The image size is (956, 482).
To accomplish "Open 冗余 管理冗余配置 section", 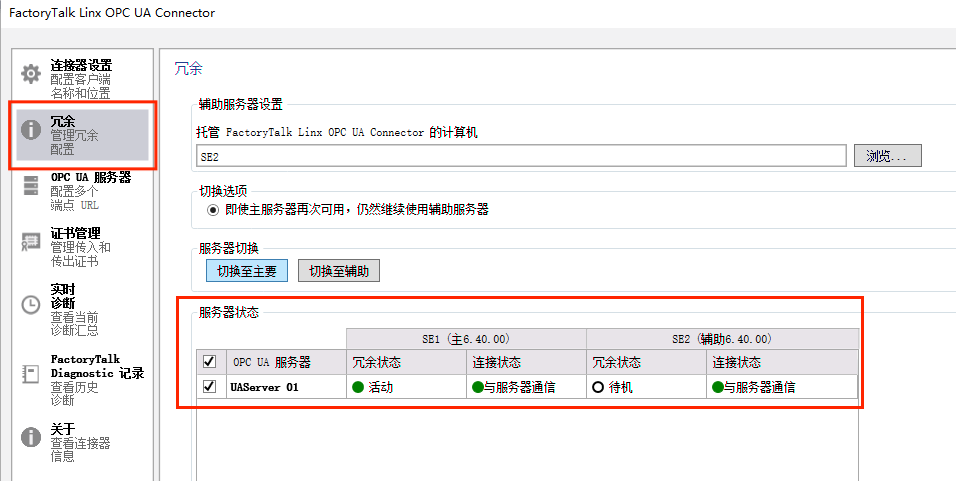I will point(82,135).
